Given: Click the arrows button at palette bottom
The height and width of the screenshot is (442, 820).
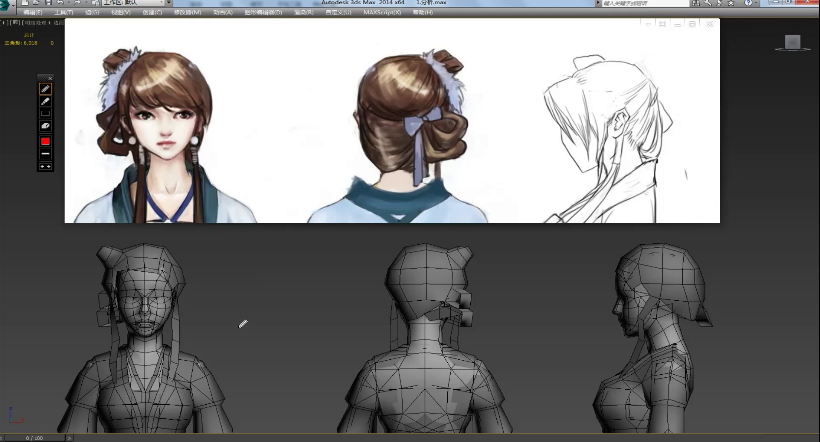Looking at the screenshot, I should coord(45,166).
